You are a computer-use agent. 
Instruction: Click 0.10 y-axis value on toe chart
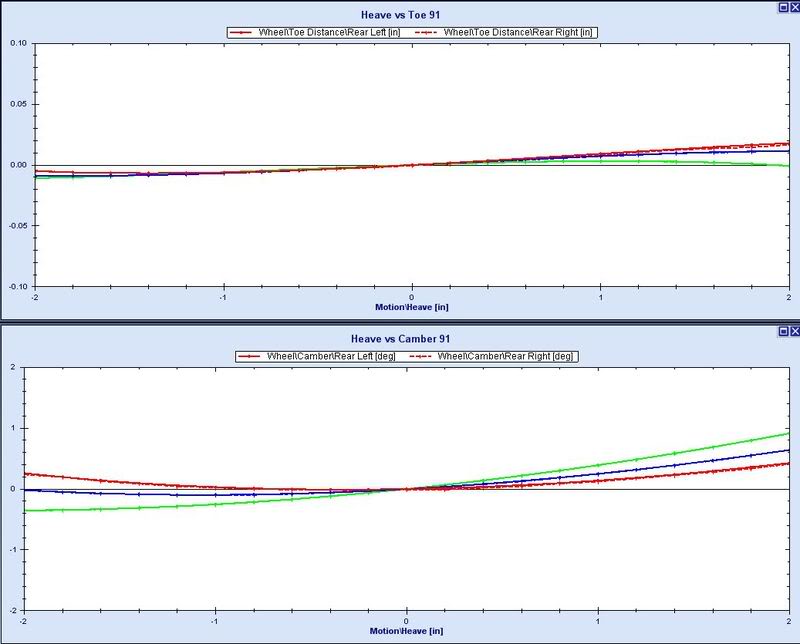coord(18,43)
